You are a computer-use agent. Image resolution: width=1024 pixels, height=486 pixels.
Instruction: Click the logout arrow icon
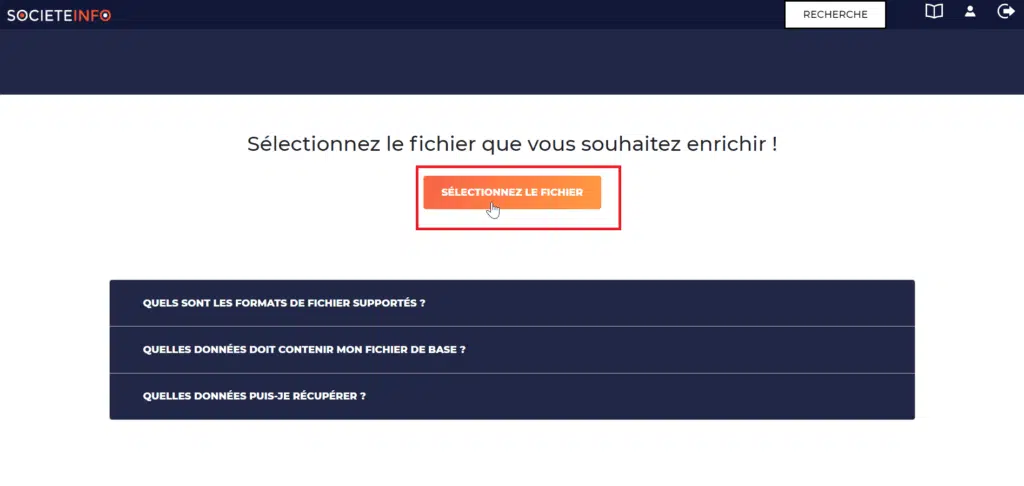click(x=1006, y=12)
